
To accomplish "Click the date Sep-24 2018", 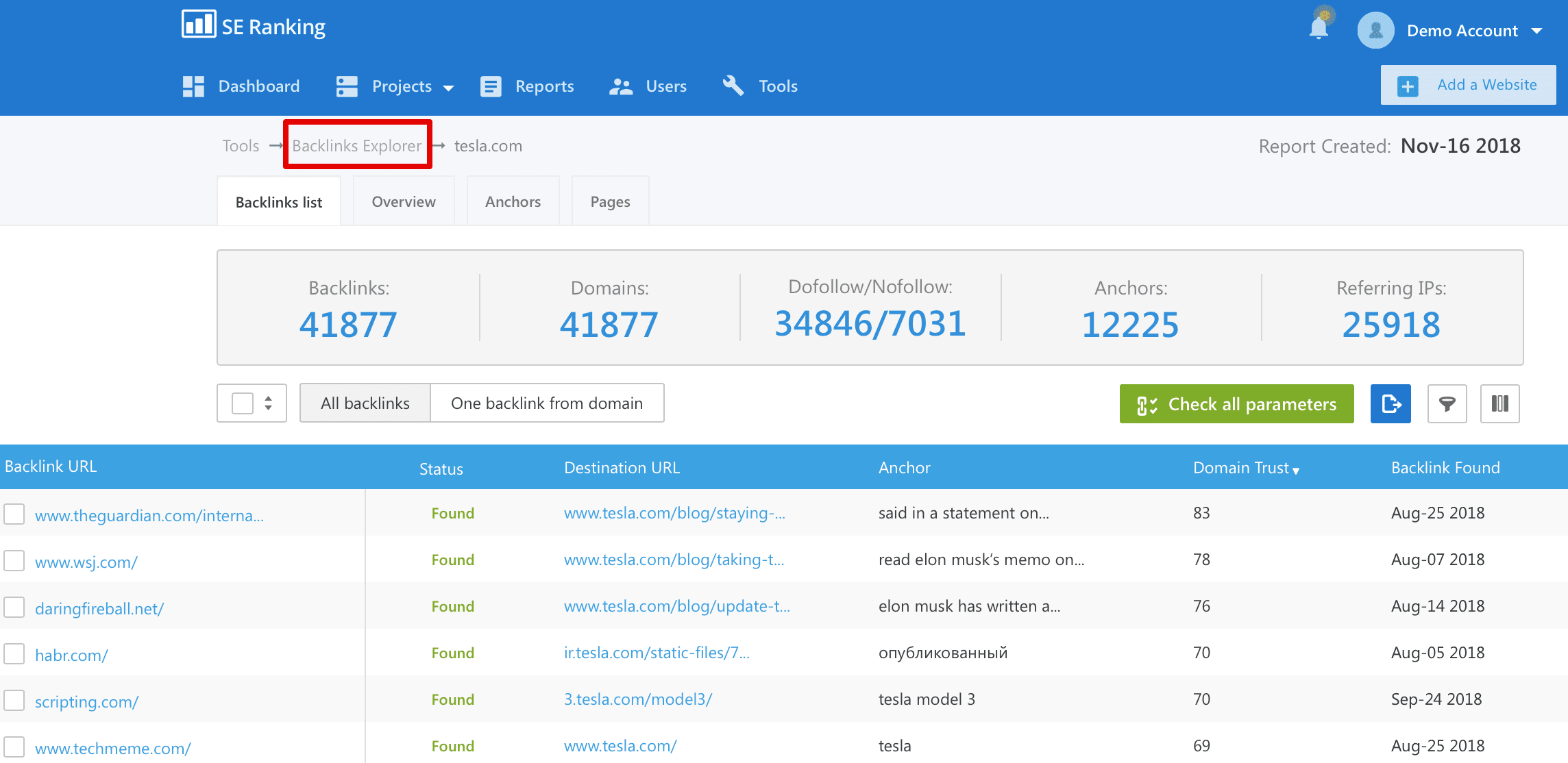I will point(1436,699).
